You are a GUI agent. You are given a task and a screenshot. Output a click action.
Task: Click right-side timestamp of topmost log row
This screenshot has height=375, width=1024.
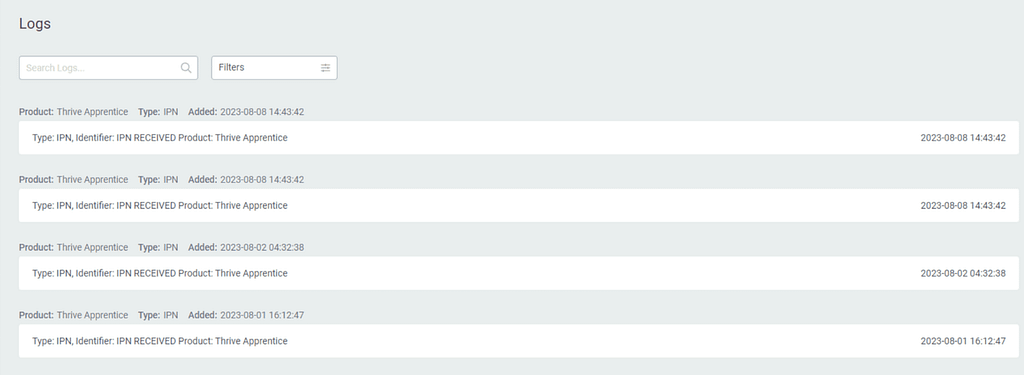tap(963, 138)
